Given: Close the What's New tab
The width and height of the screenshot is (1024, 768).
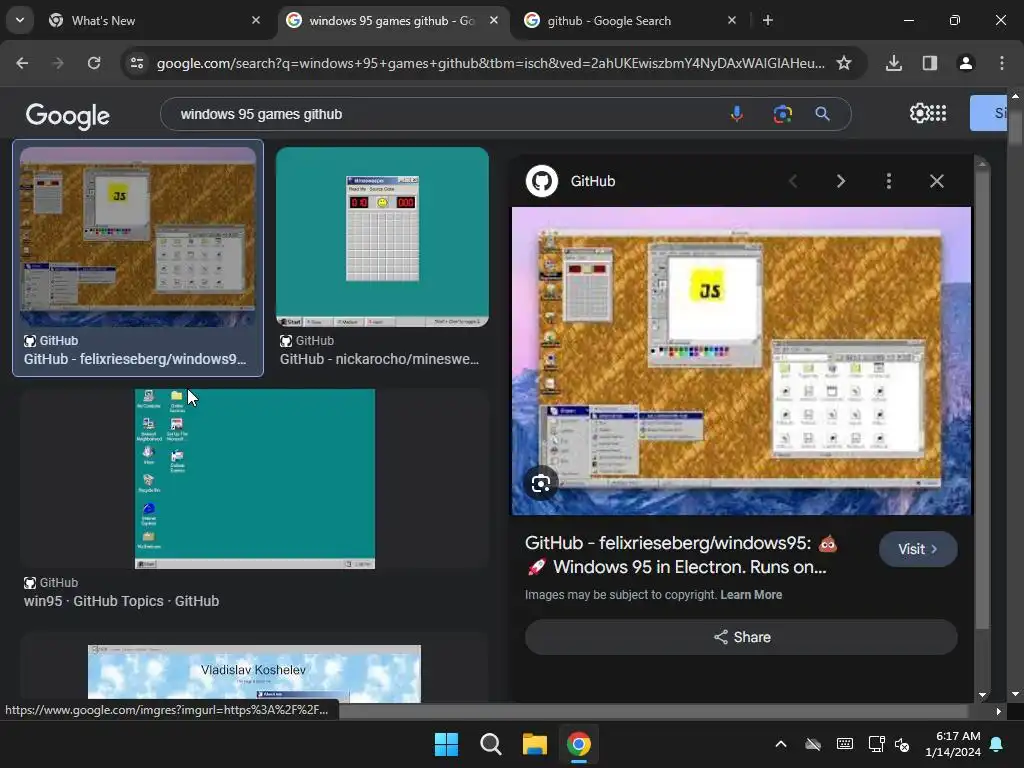Looking at the screenshot, I should click(256, 20).
